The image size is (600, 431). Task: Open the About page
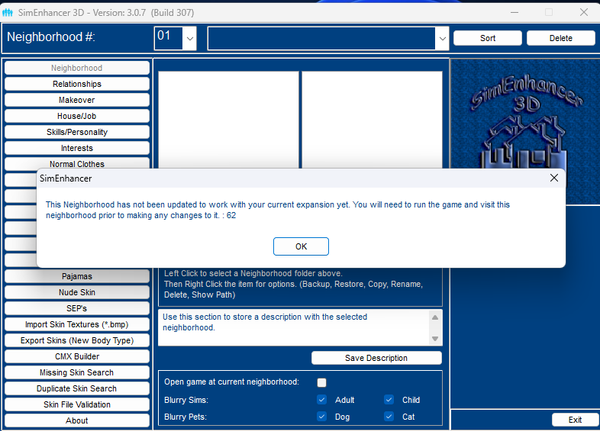click(77, 421)
